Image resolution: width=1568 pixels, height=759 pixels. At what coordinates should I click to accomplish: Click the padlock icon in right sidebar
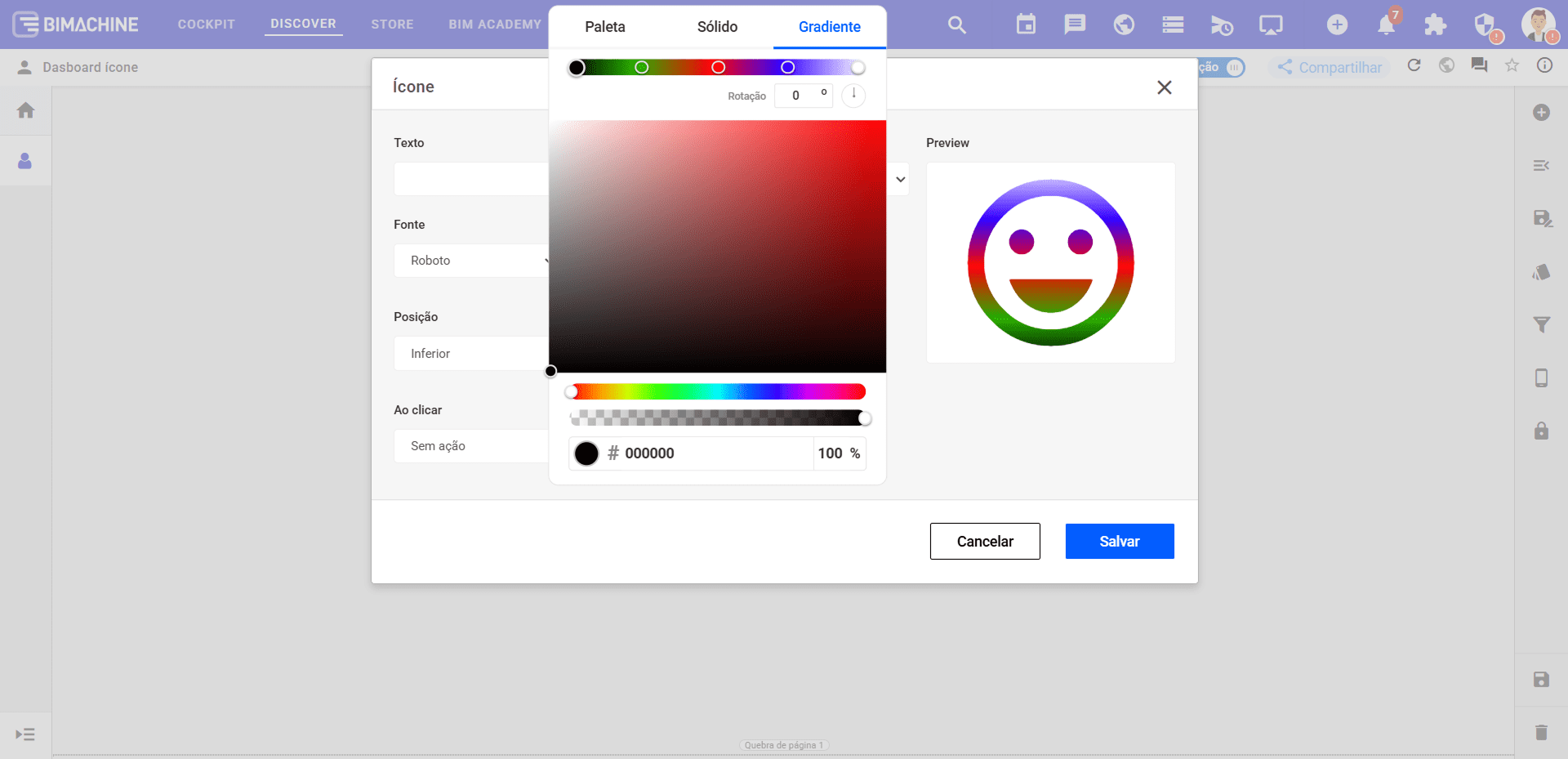coord(1541,431)
